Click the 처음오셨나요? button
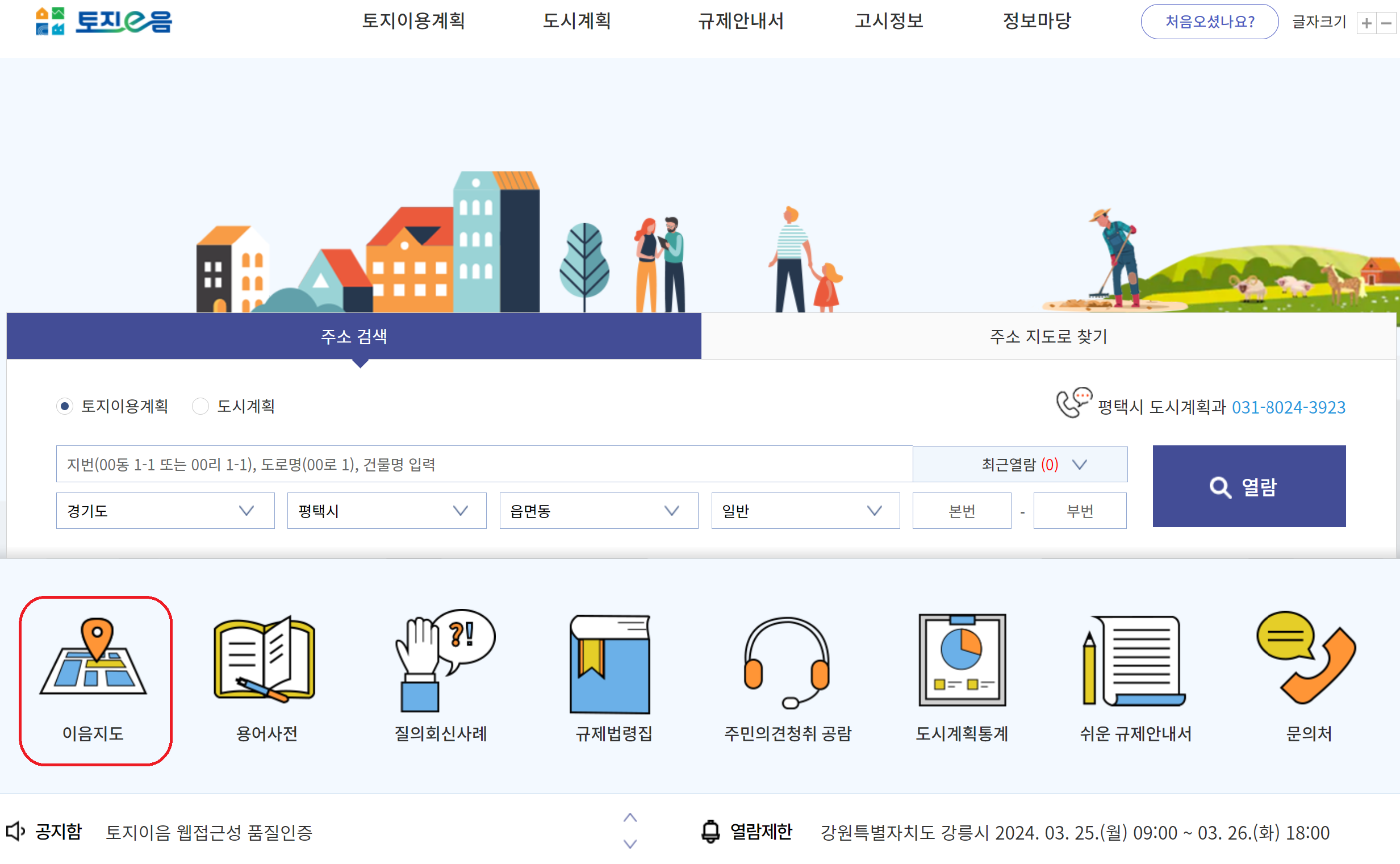Viewport: 1400px width, 864px height. pos(1209,22)
